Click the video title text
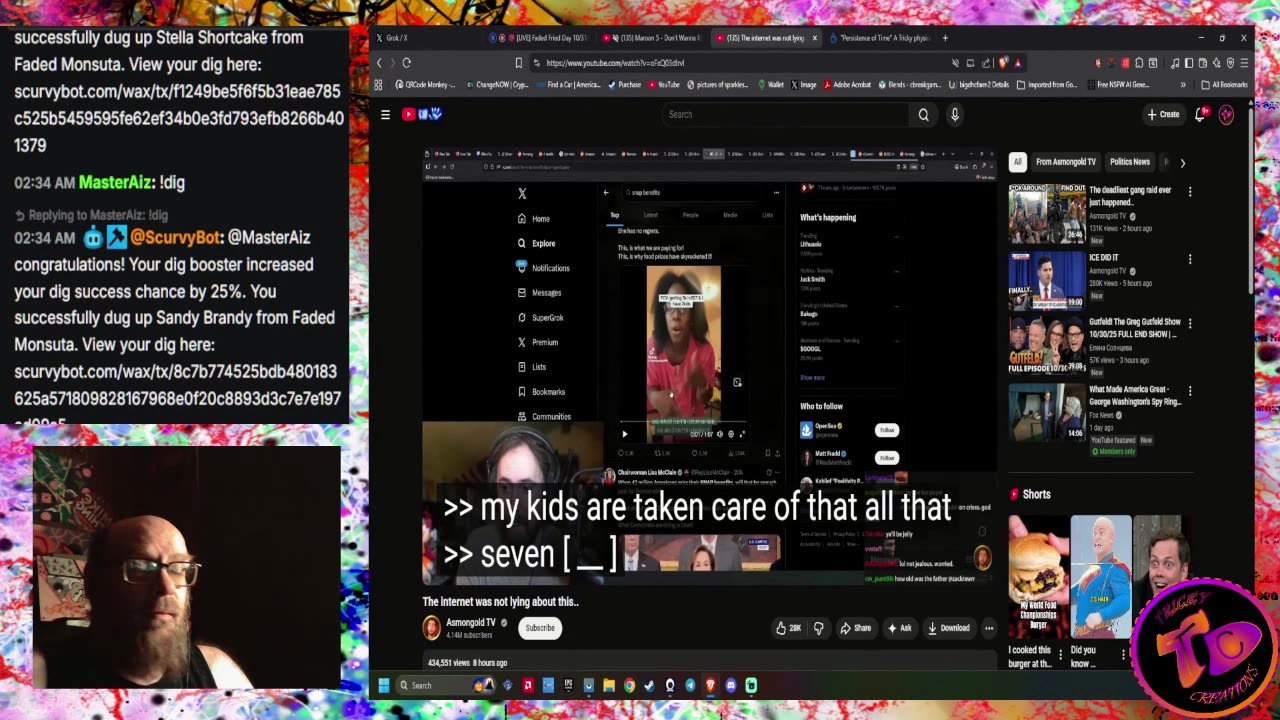This screenshot has width=1280, height=720. coord(500,602)
